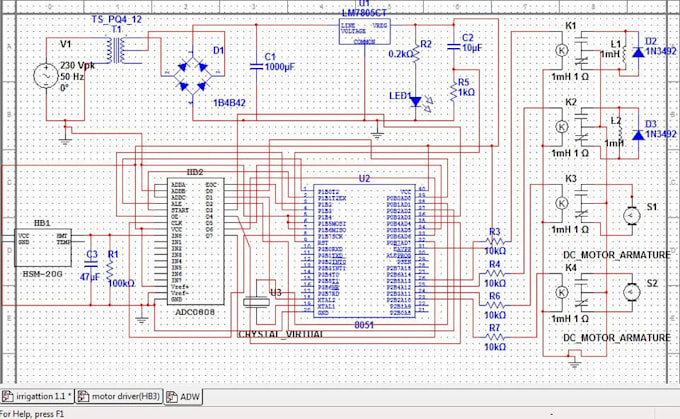Image resolution: width=680 pixels, height=419 pixels.
Task: Select the D3 1N3492 diode symbol
Action: 638,135
